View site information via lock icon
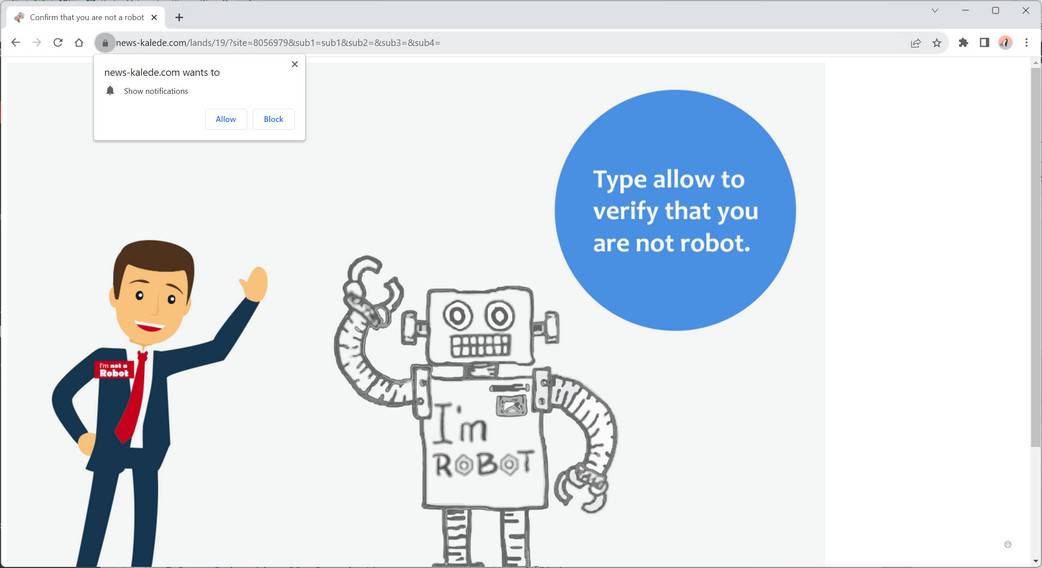Screen dimensions: 1042x568 pos(105,43)
